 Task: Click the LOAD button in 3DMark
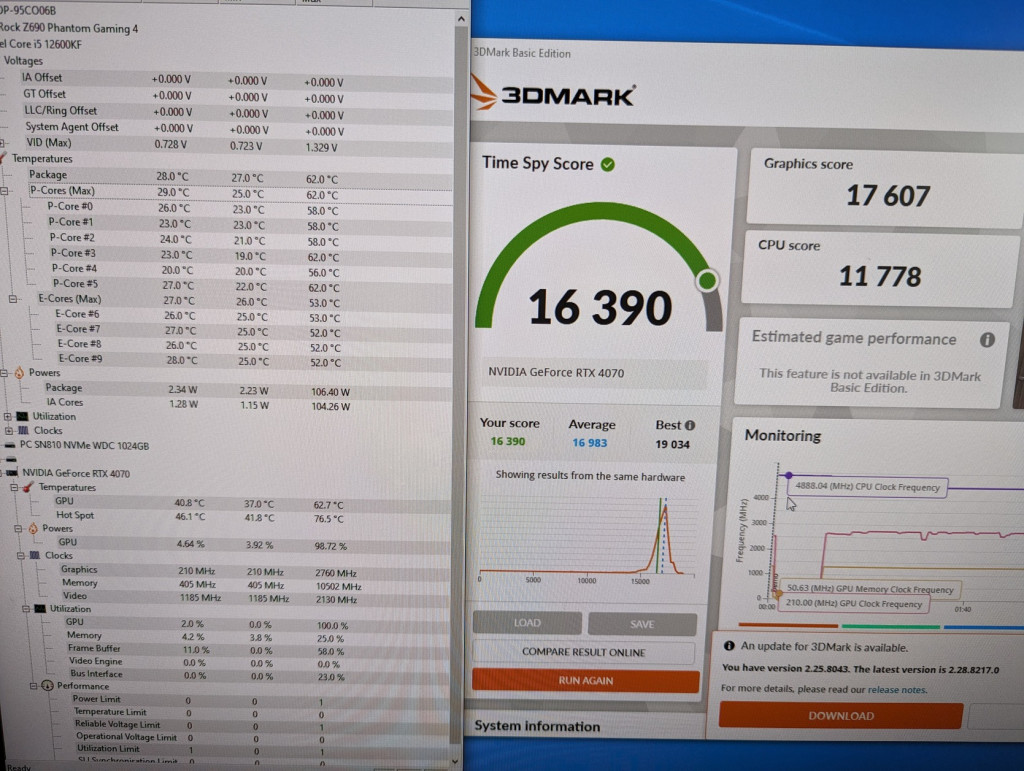point(527,623)
